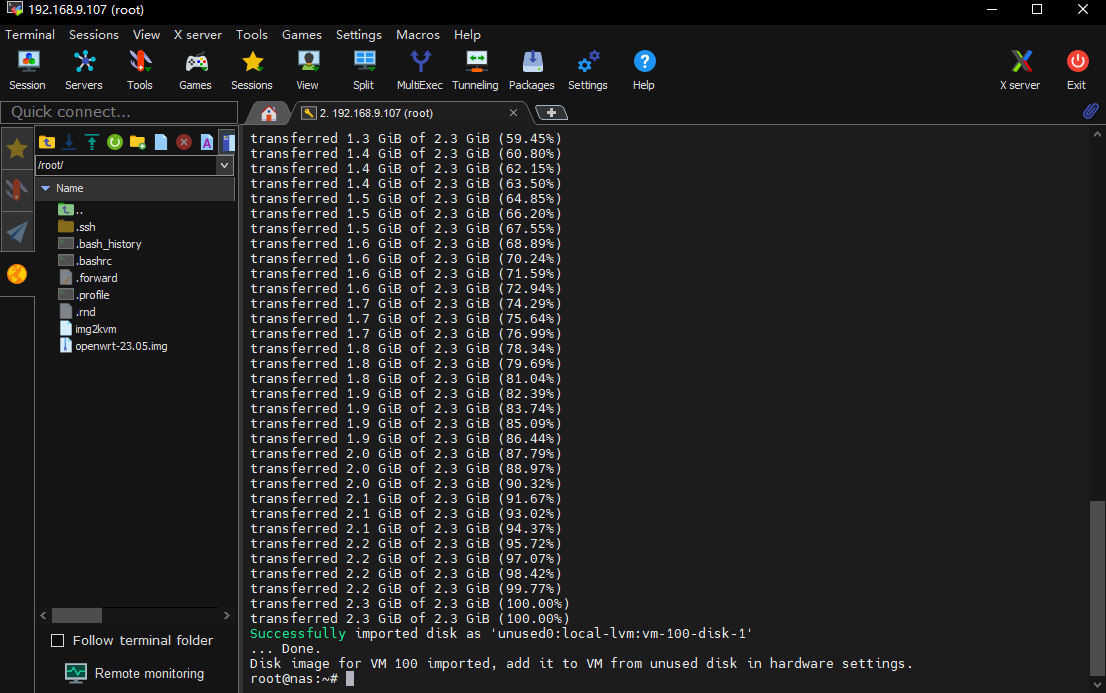Open a new tab with plus button
Viewport: 1106px width, 693px height.
coord(552,113)
